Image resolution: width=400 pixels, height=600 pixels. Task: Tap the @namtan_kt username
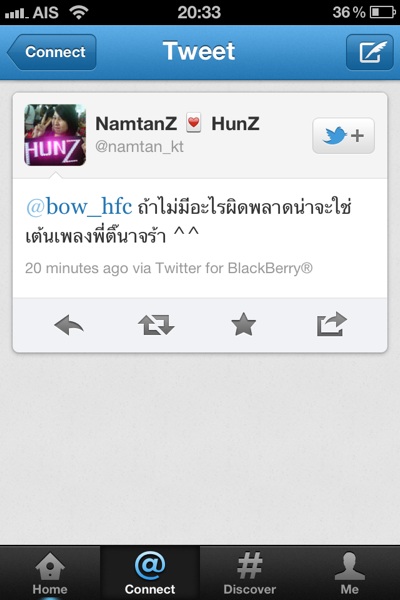(139, 147)
